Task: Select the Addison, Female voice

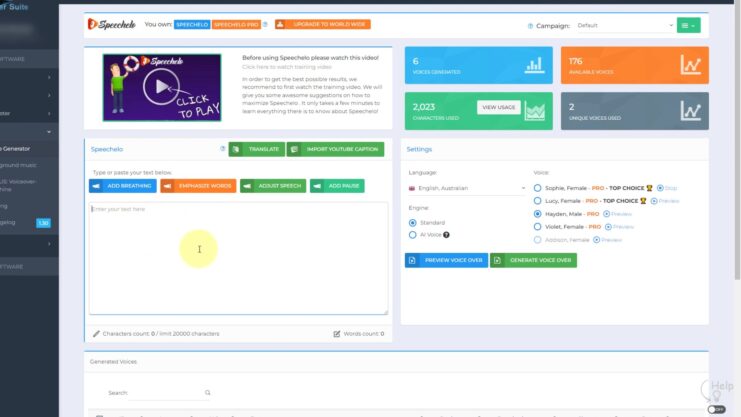Action: coord(537,240)
